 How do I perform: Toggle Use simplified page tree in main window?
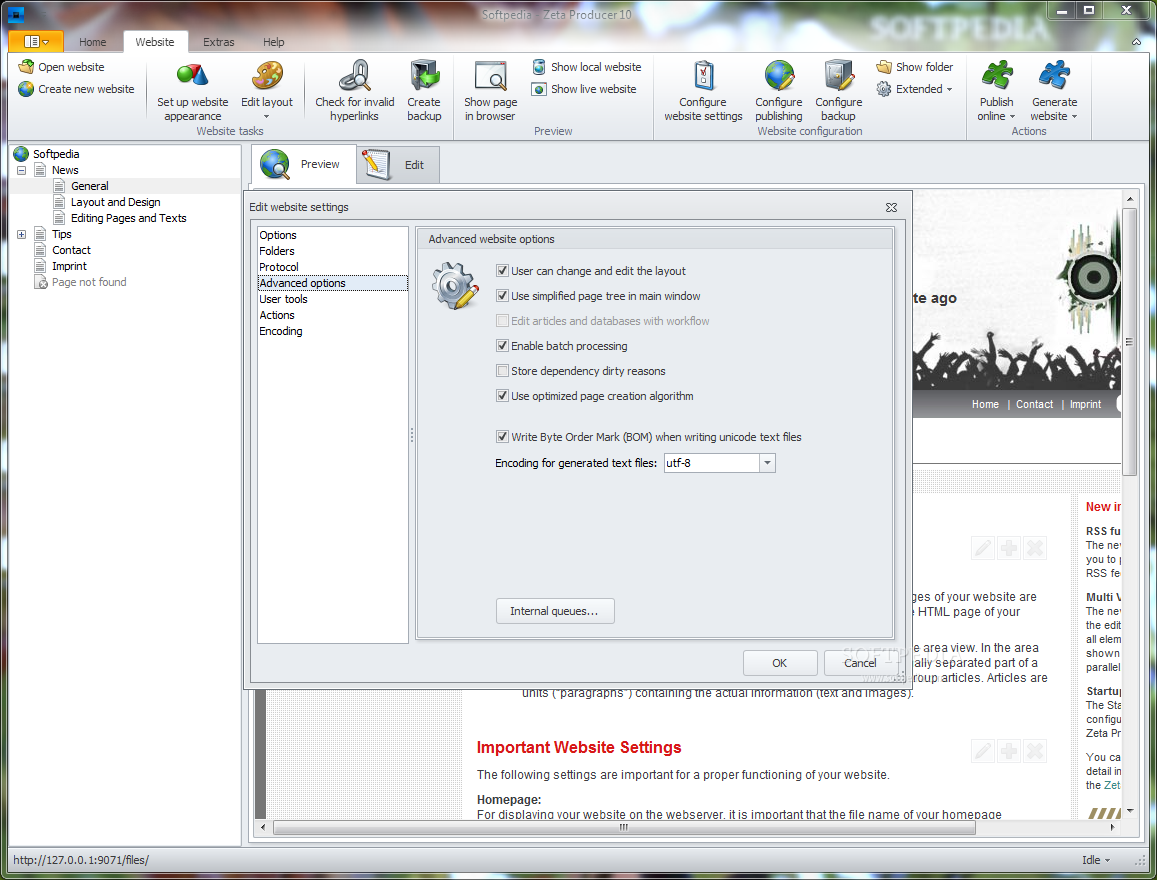502,296
